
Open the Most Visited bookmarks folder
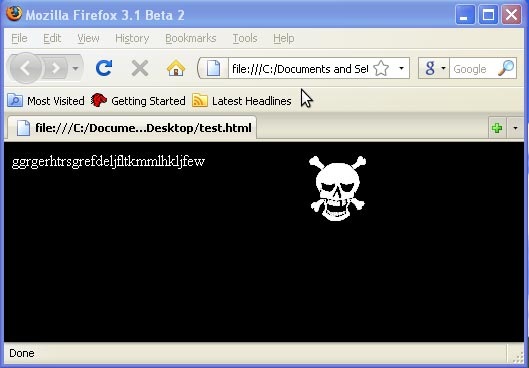46,101
